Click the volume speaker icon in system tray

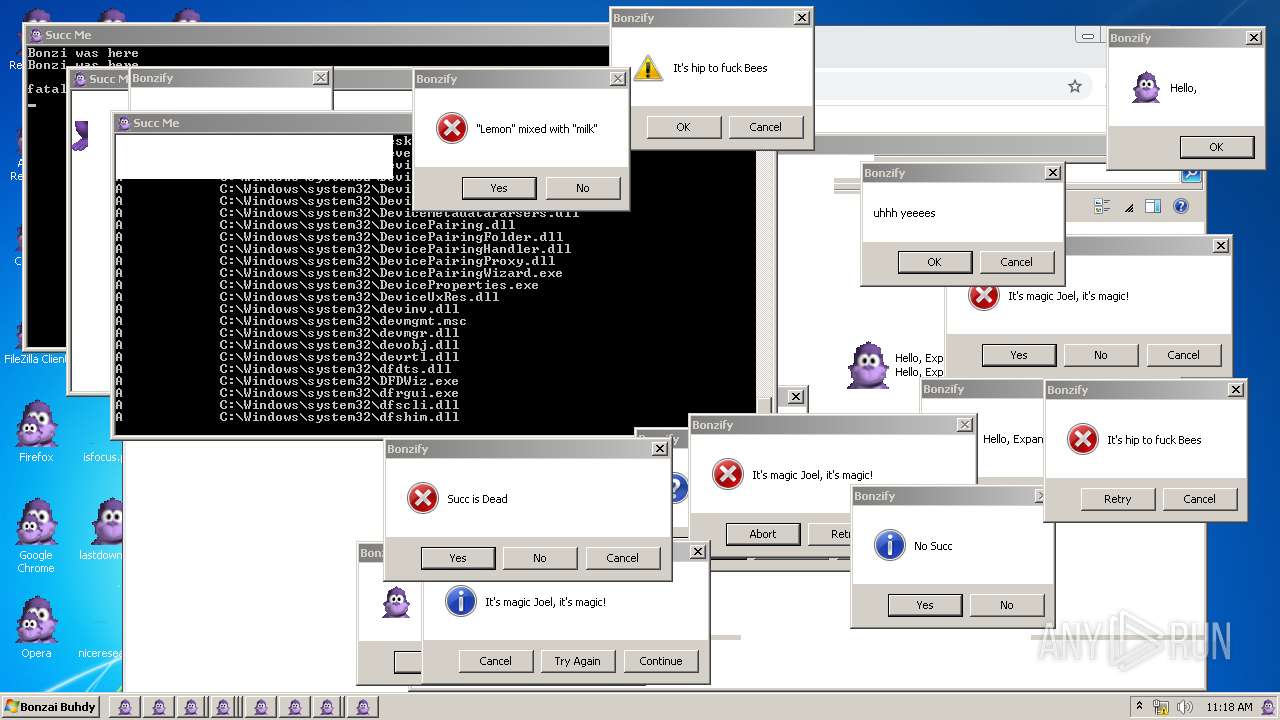coord(1185,707)
